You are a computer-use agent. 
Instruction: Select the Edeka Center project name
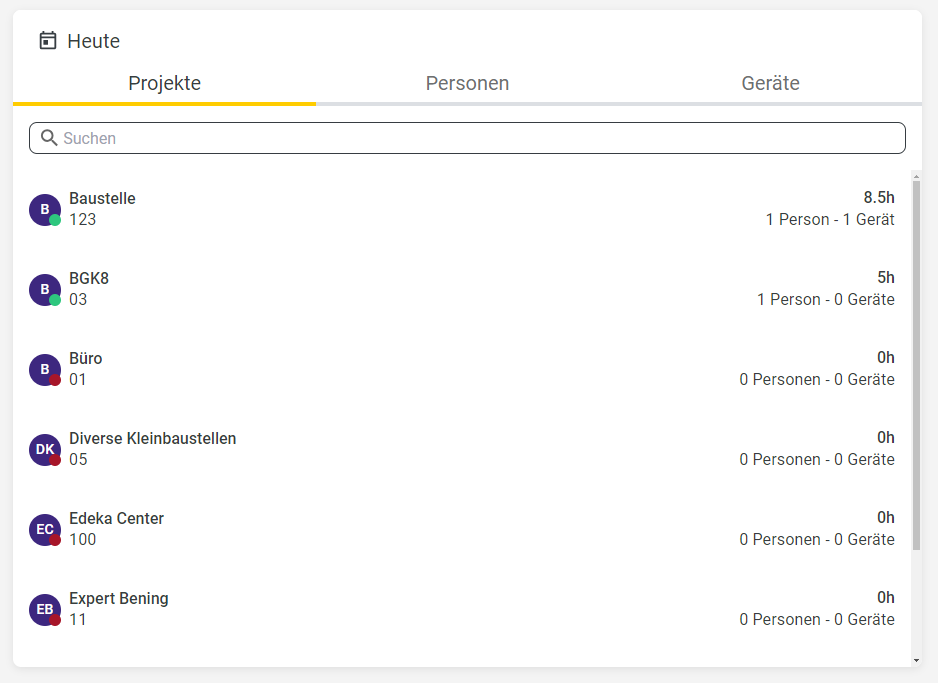pyautogui.click(x=117, y=519)
